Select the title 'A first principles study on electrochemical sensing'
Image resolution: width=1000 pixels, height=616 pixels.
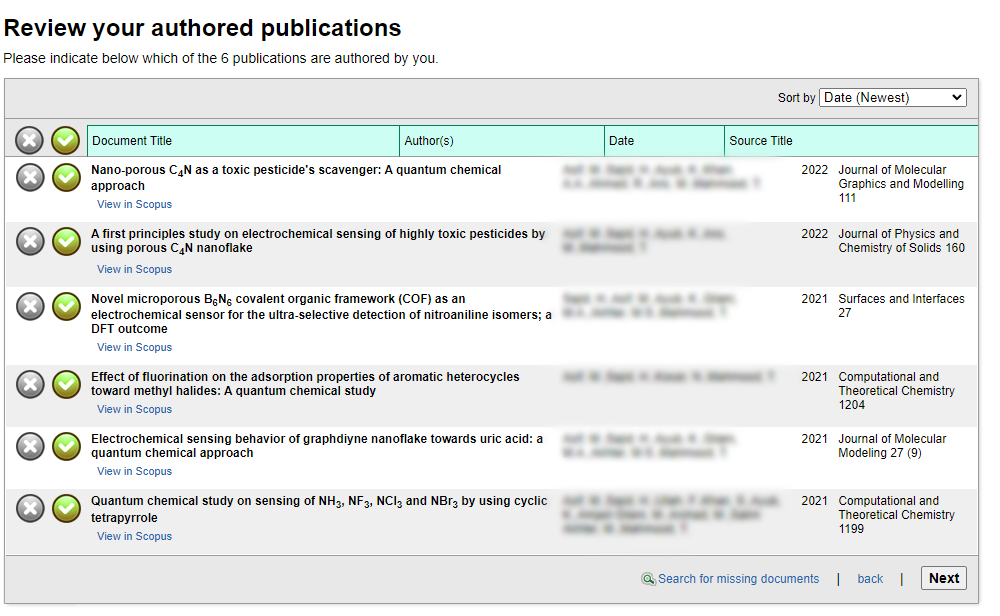318,241
